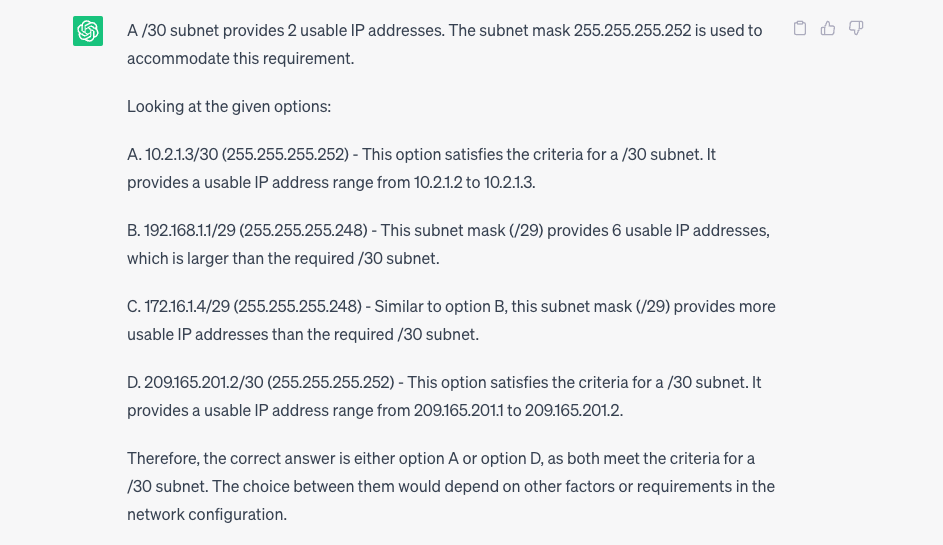Give the response a thumbs down

pos(856,29)
